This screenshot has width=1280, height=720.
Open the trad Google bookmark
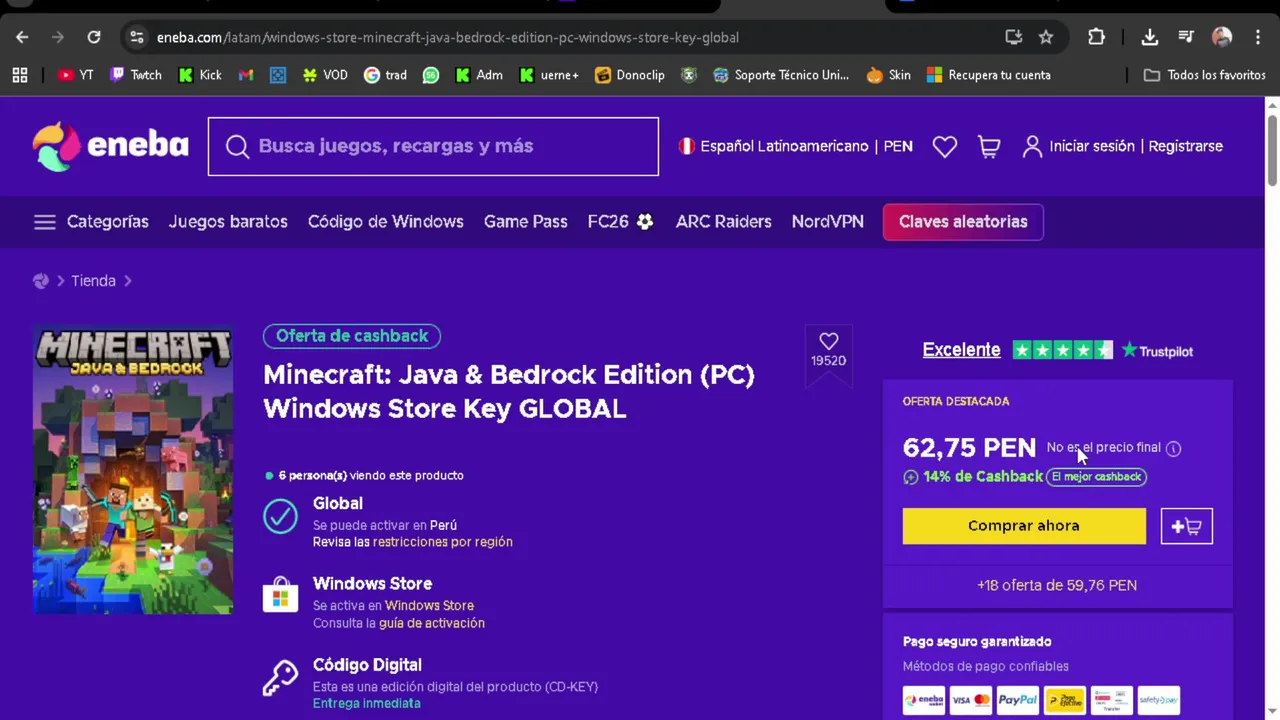[385, 75]
